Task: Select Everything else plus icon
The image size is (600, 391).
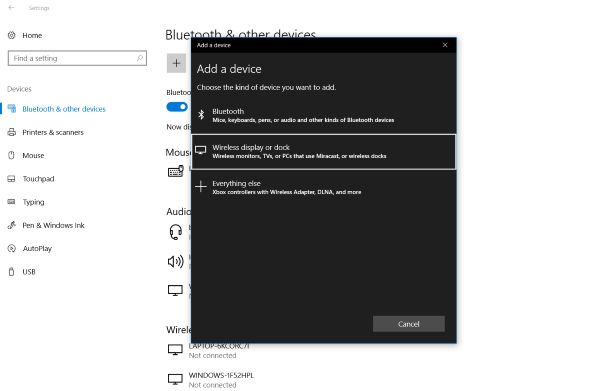Action: pyautogui.click(x=201, y=187)
